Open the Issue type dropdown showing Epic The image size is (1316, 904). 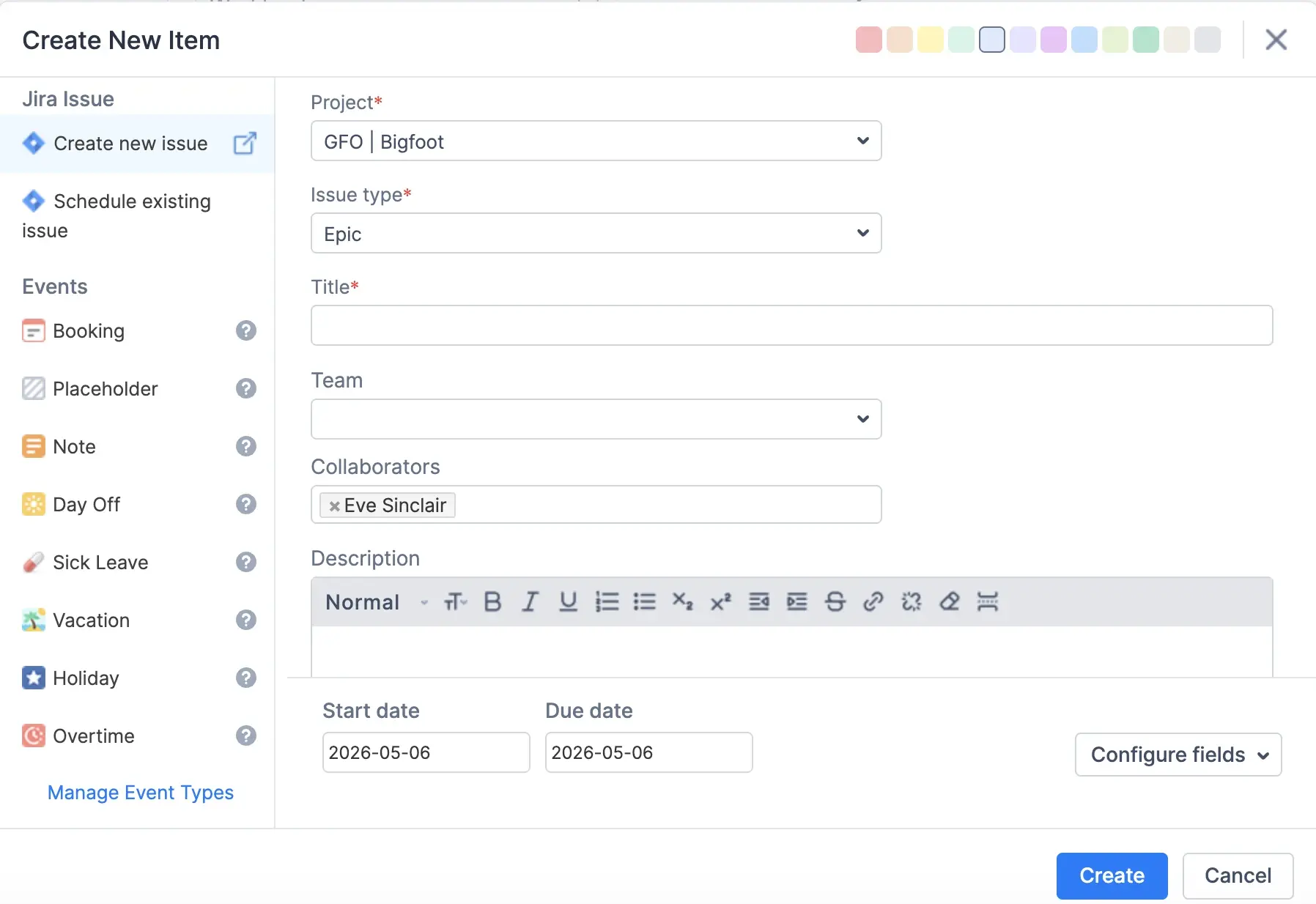(596, 233)
